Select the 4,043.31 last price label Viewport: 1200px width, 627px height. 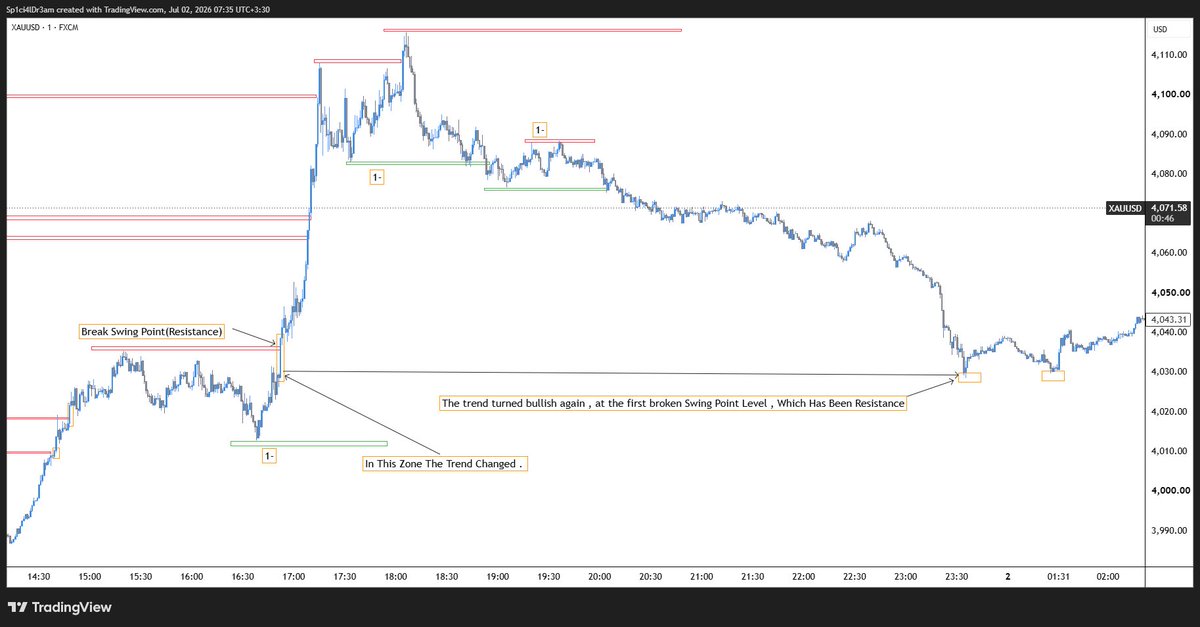[x=1169, y=319]
